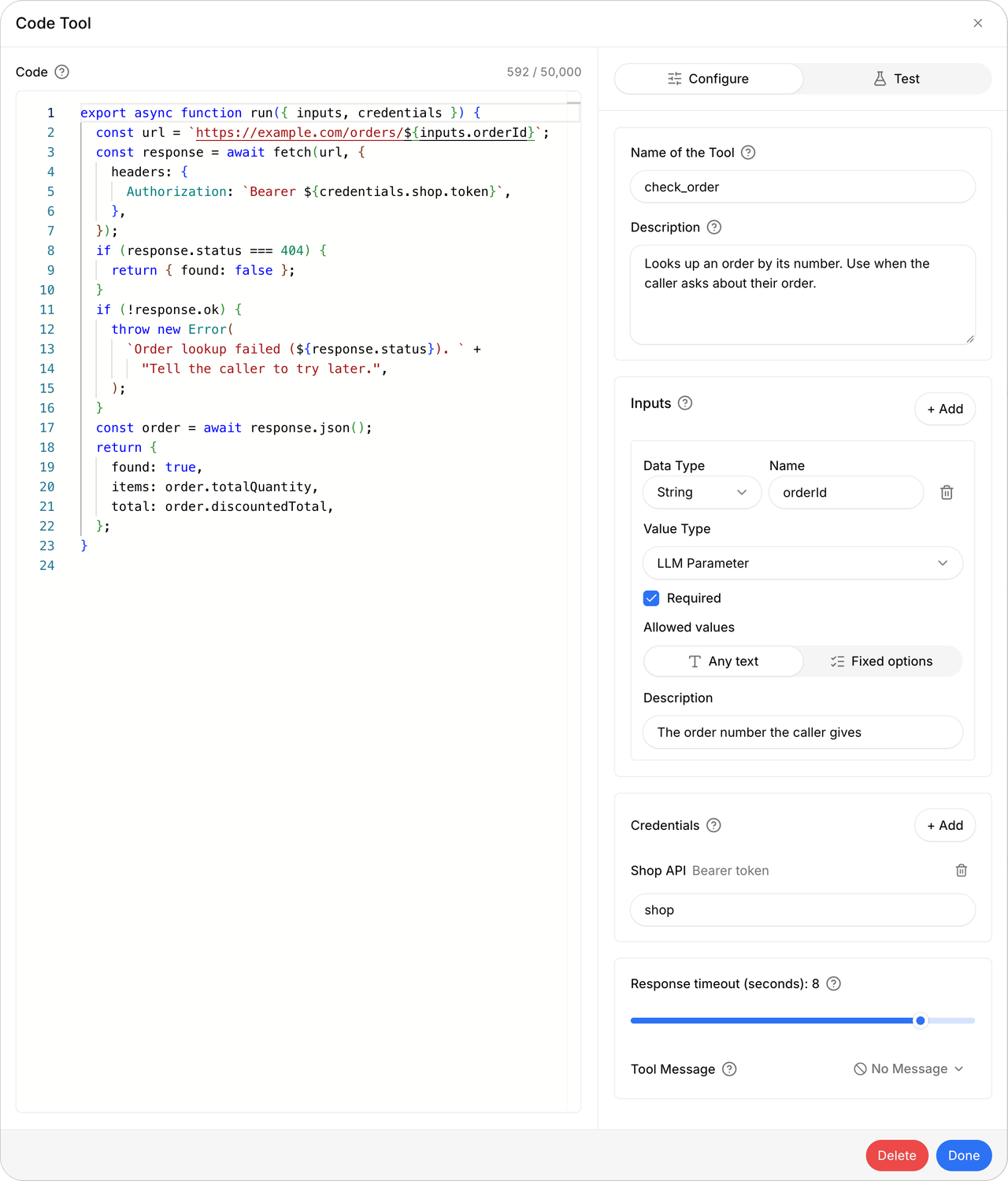Click the help icon next to Tool Message
The width and height of the screenshot is (1008, 1181).
click(x=729, y=1069)
